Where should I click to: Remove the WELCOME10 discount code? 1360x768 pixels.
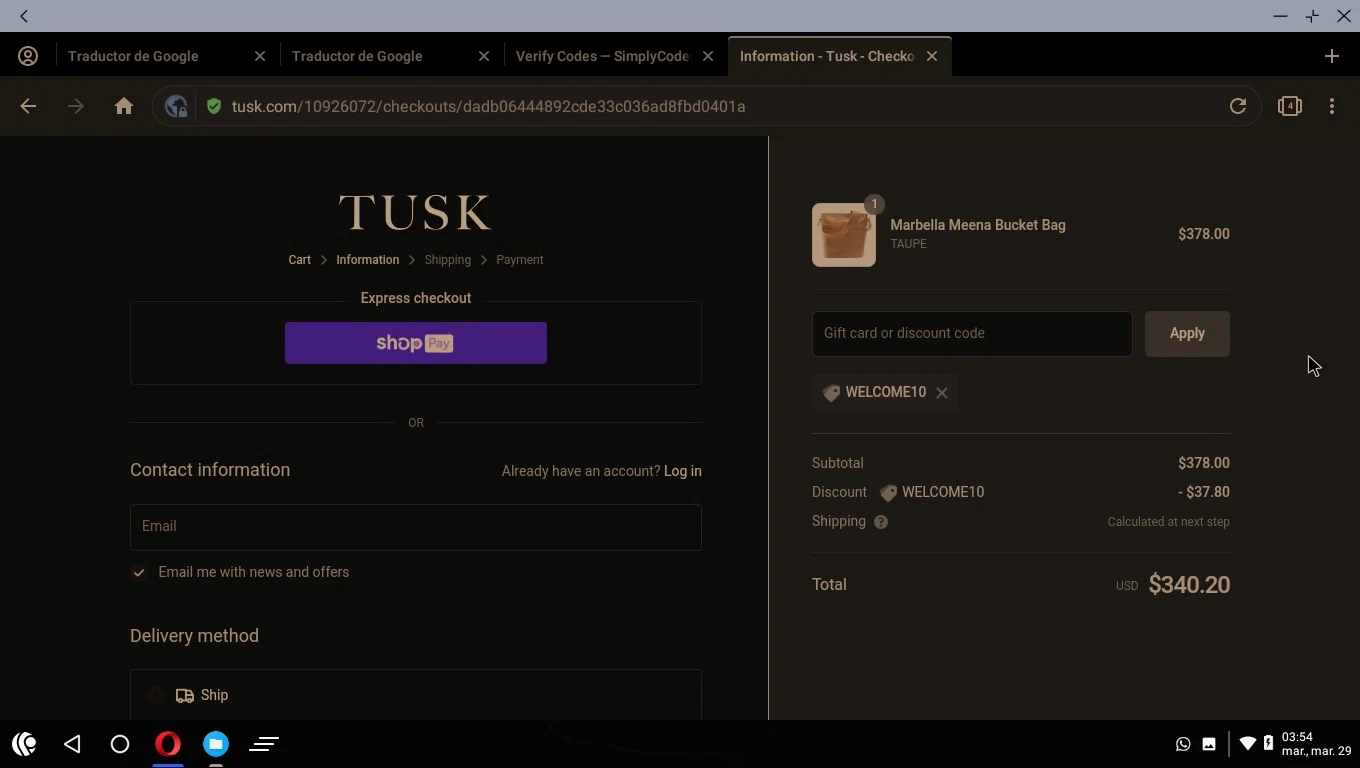point(942,393)
